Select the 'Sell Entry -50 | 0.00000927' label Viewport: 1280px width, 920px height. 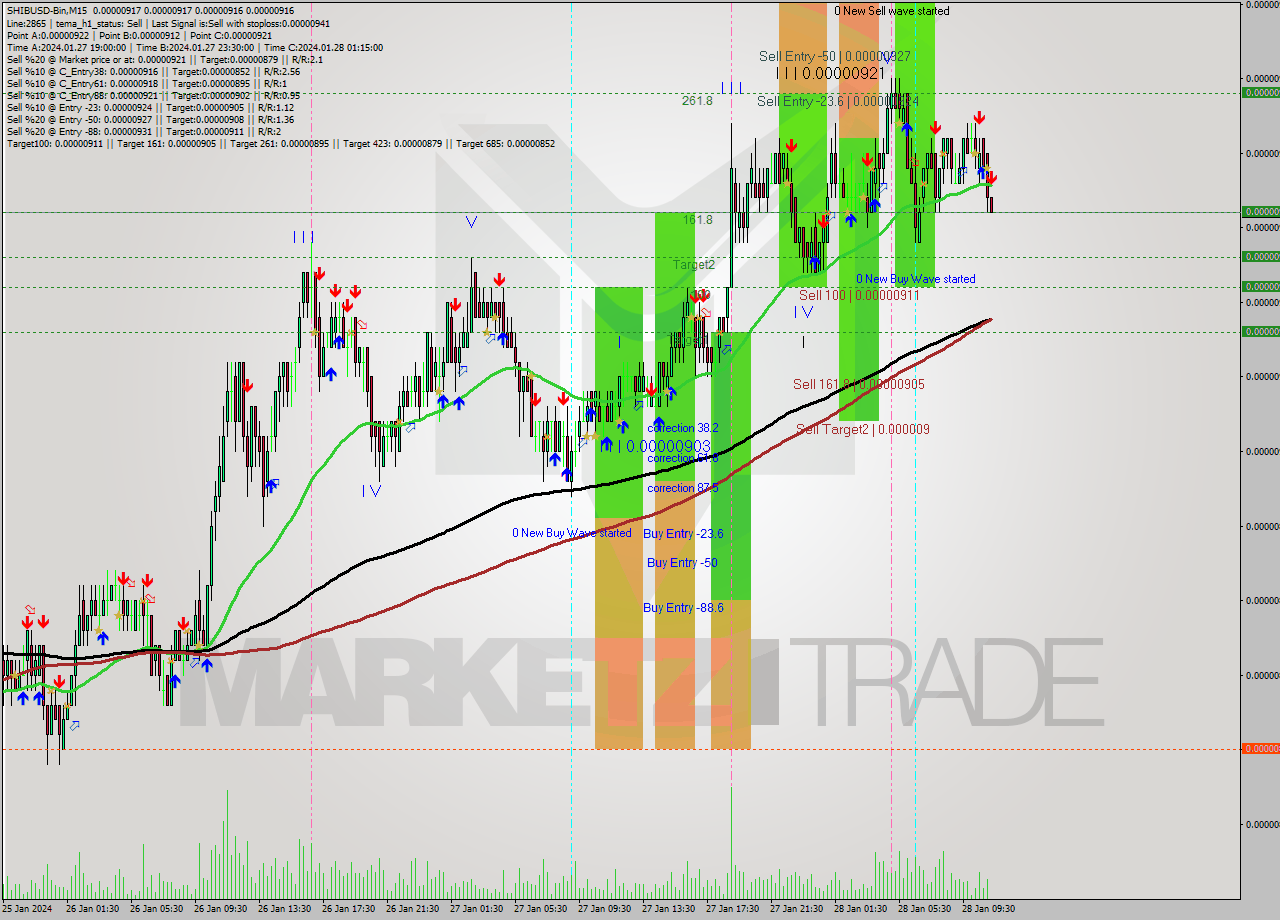[x=834, y=57]
